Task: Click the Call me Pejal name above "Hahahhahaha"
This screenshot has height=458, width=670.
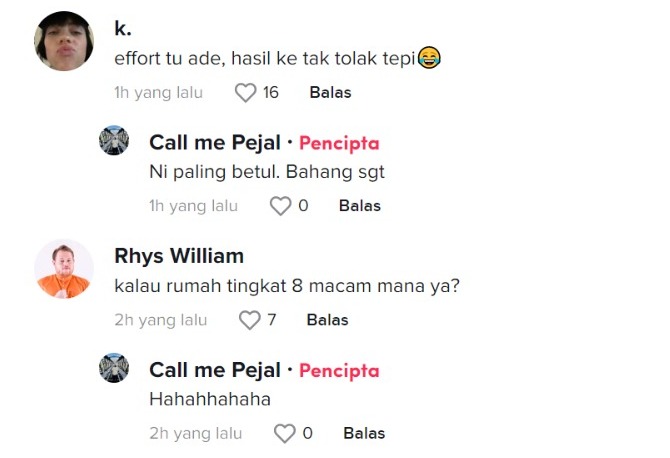Action: coord(215,370)
